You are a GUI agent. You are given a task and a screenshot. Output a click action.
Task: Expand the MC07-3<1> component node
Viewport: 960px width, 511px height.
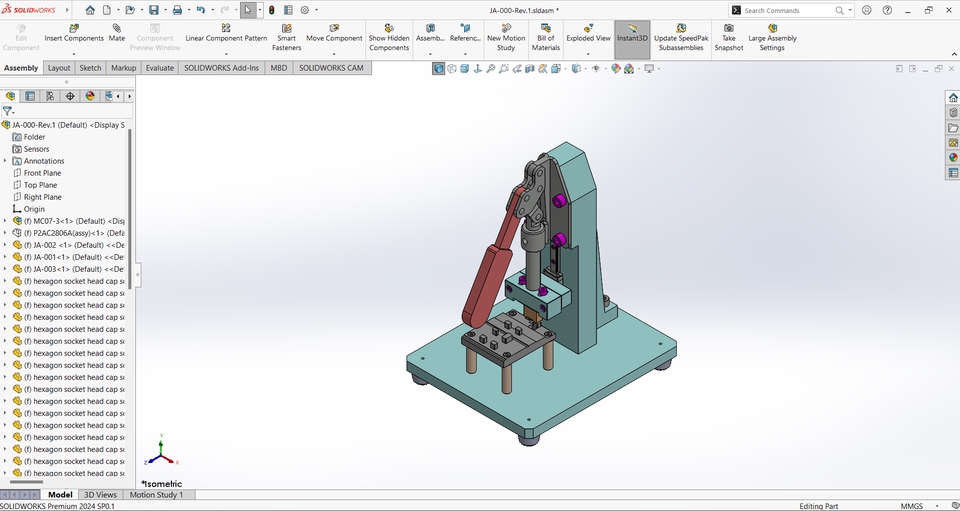click(6, 221)
